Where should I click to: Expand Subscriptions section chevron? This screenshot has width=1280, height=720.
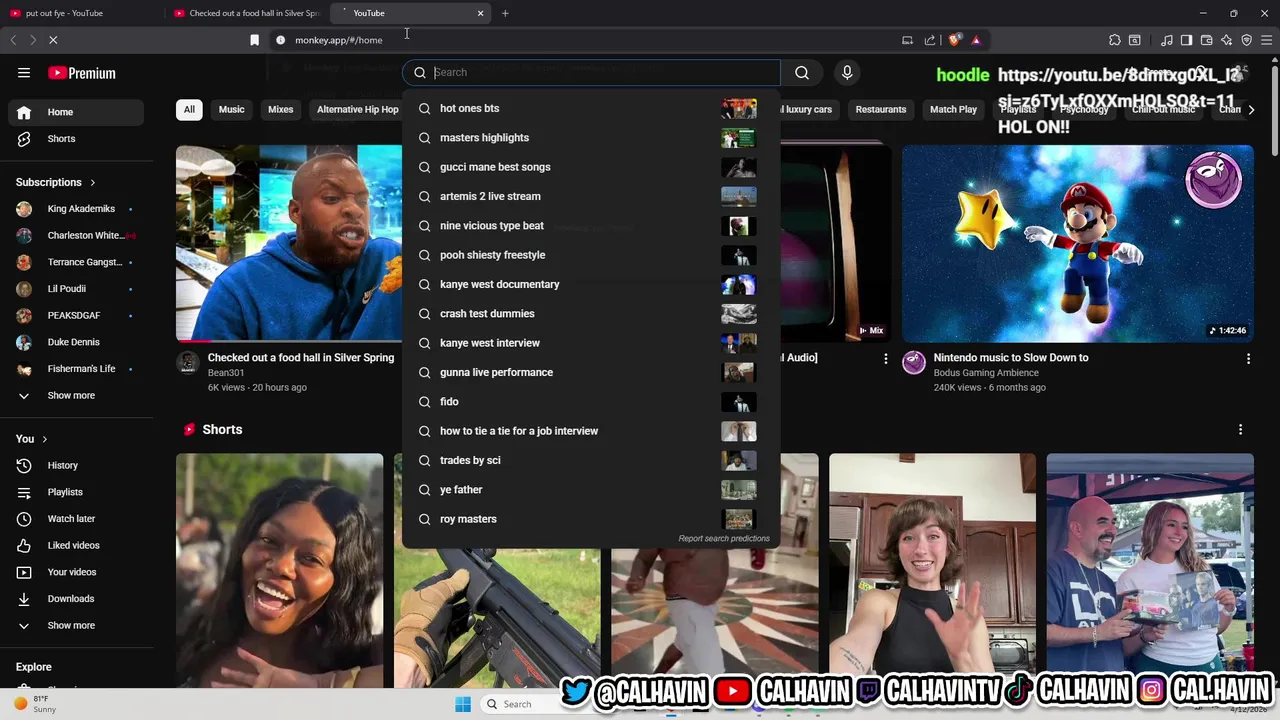92,183
